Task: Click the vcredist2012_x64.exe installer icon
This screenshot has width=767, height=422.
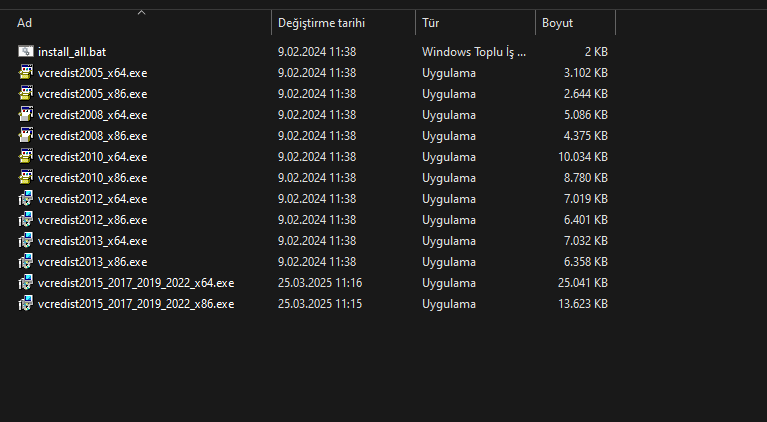Action: coord(26,199)
